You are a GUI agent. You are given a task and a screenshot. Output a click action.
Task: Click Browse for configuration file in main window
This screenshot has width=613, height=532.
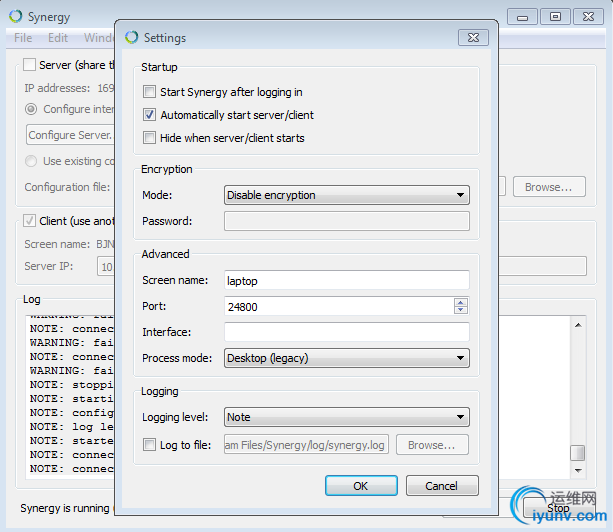tap(549, 187)
